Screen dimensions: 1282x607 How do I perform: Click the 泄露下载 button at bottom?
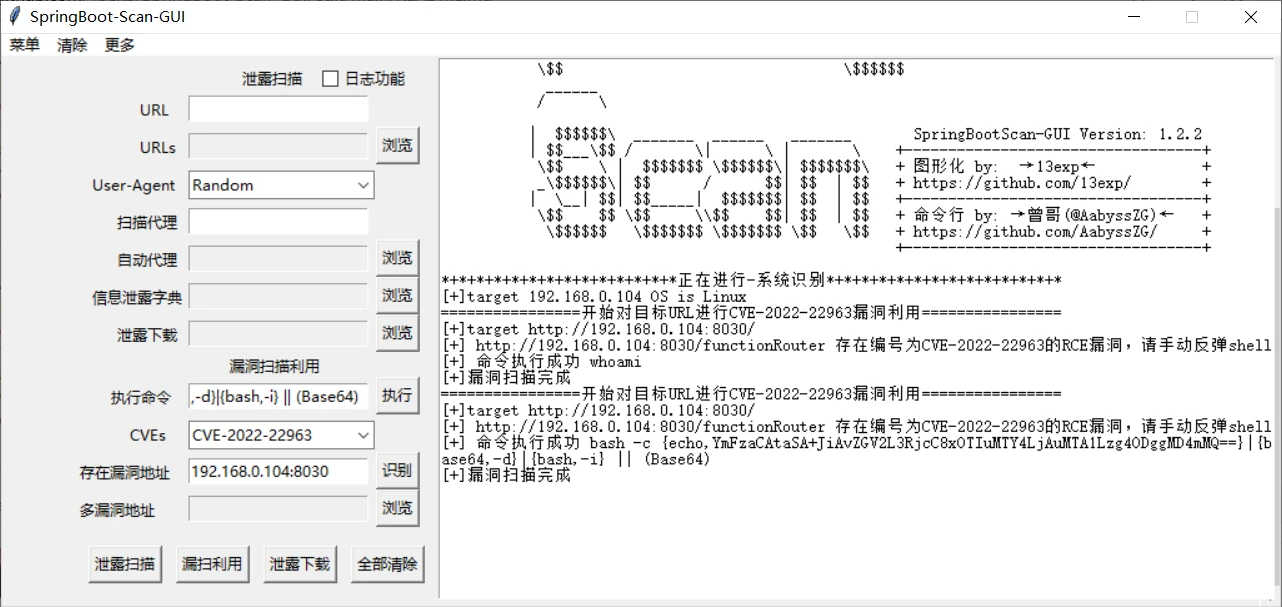pyautogui.click(x=299, y=564)
